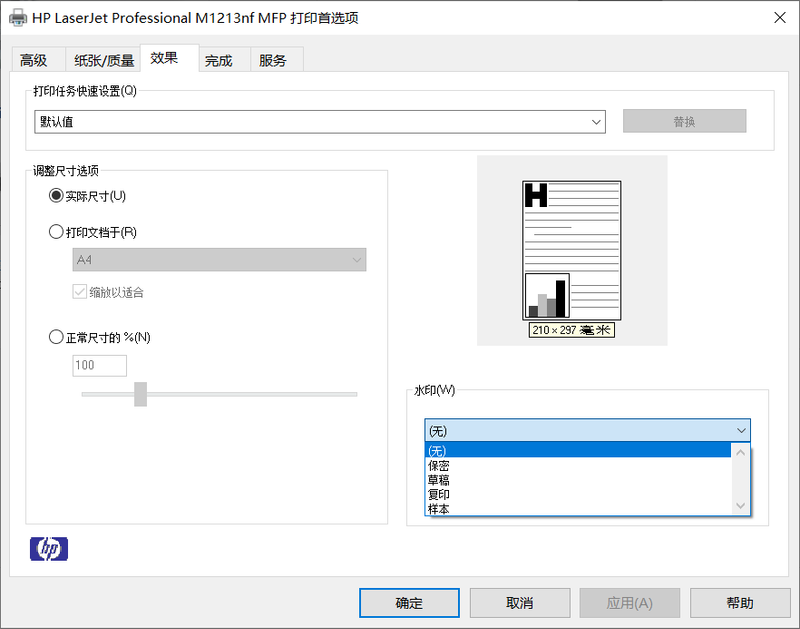Choose 保密 from the watermark list

[439, 465]
